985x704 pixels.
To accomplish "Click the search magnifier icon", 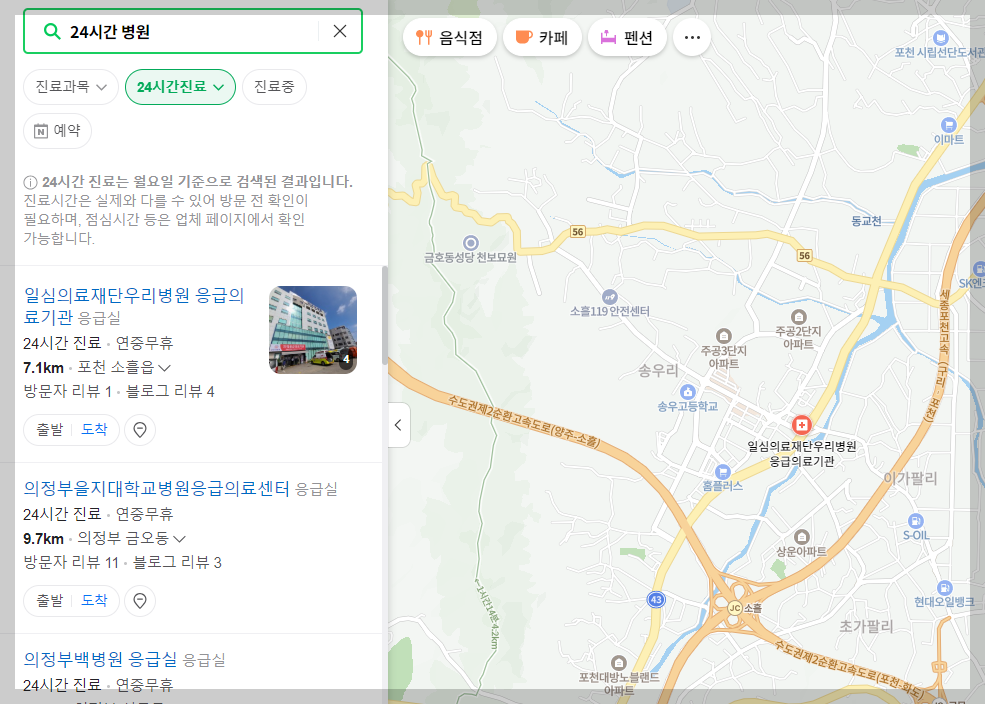I will [52, 31].
